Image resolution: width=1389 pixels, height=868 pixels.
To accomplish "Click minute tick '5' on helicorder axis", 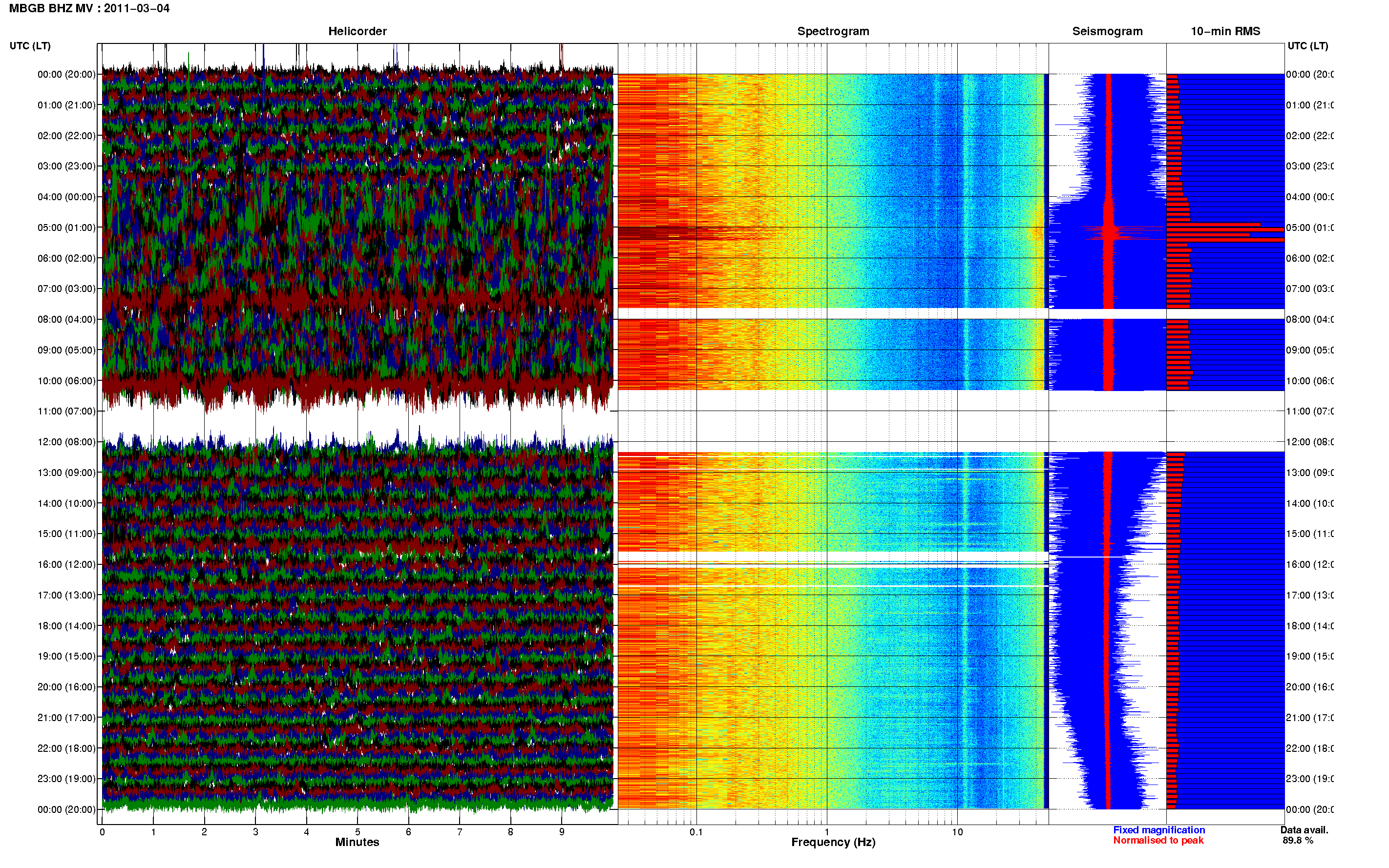I will 358,832.
